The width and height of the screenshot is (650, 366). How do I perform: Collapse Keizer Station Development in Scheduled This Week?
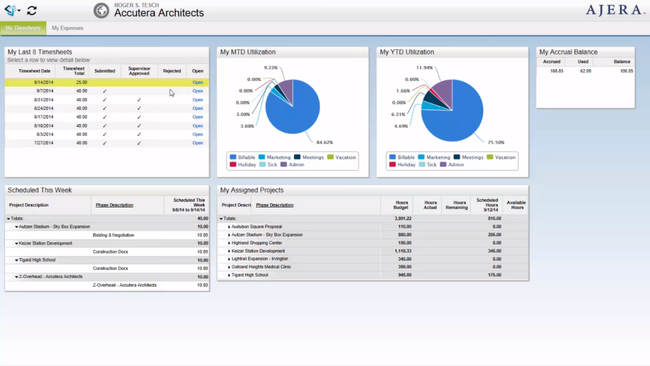(17, 243)
